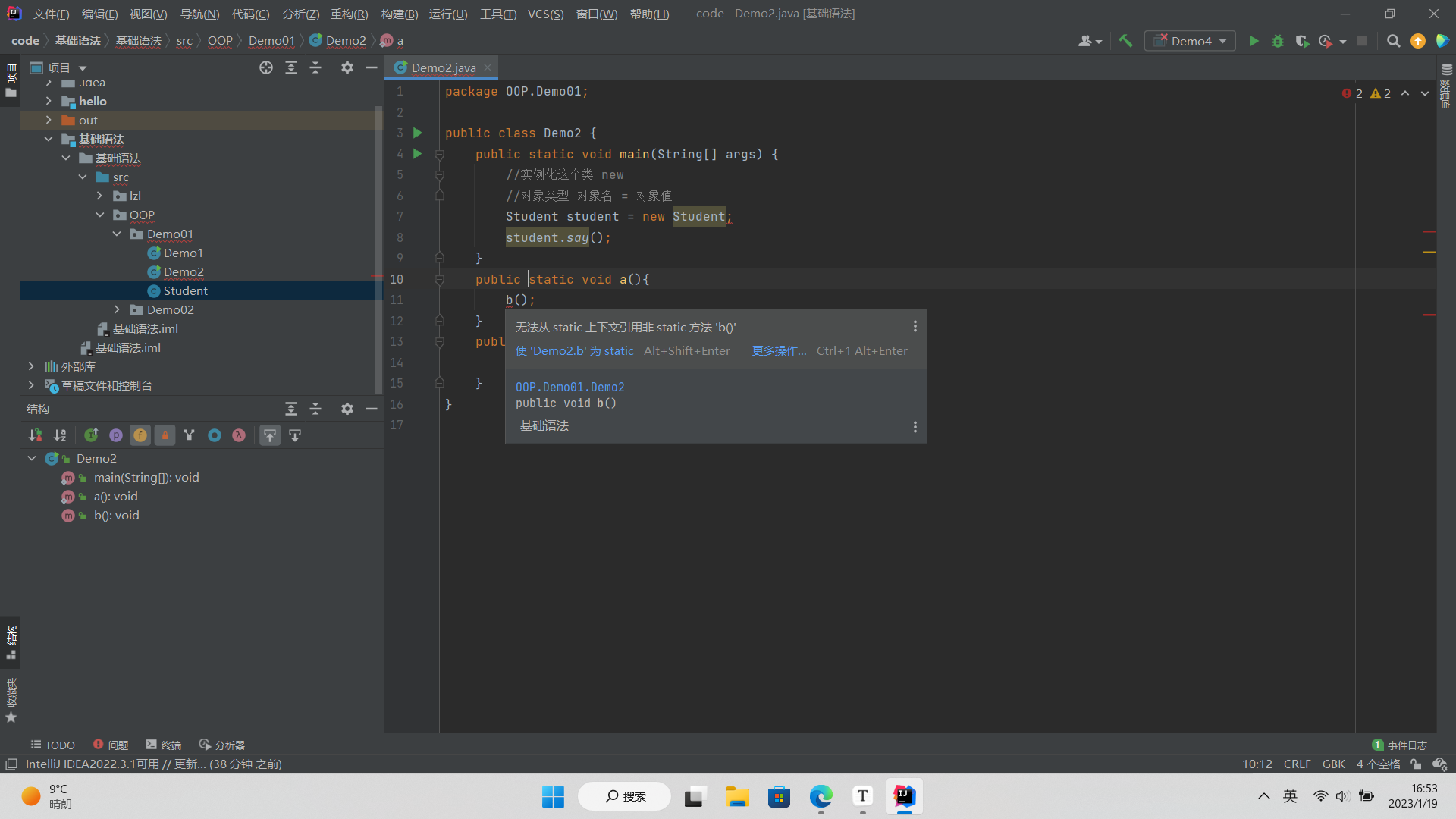Click the 更多操作 more actions link

(x=779, y=350)
